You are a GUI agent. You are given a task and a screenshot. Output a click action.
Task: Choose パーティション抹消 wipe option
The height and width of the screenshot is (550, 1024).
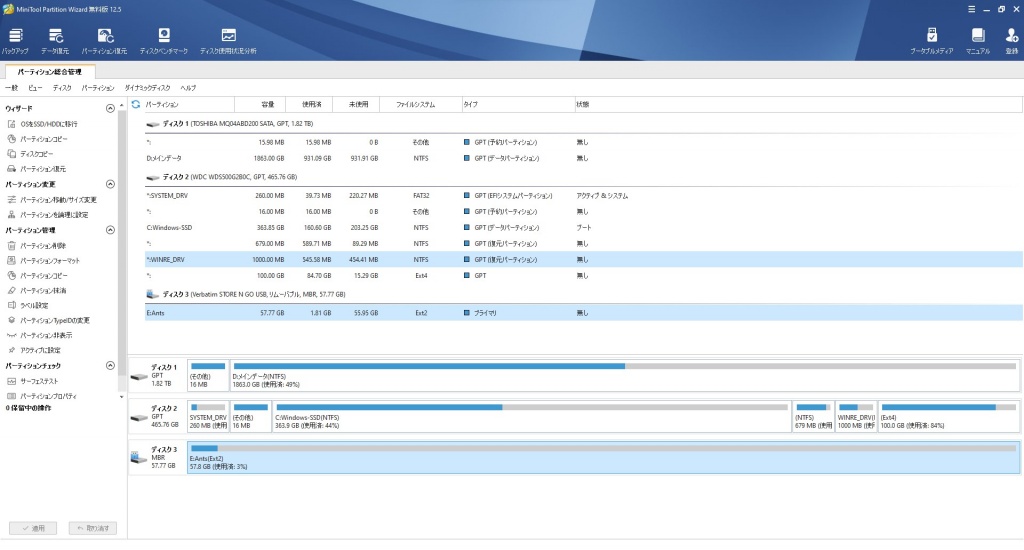pos(37,290)
